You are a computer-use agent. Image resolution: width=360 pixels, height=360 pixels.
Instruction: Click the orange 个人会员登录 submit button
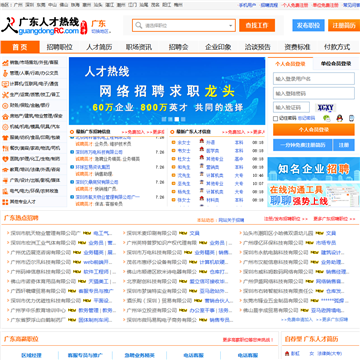click(314, 130)
